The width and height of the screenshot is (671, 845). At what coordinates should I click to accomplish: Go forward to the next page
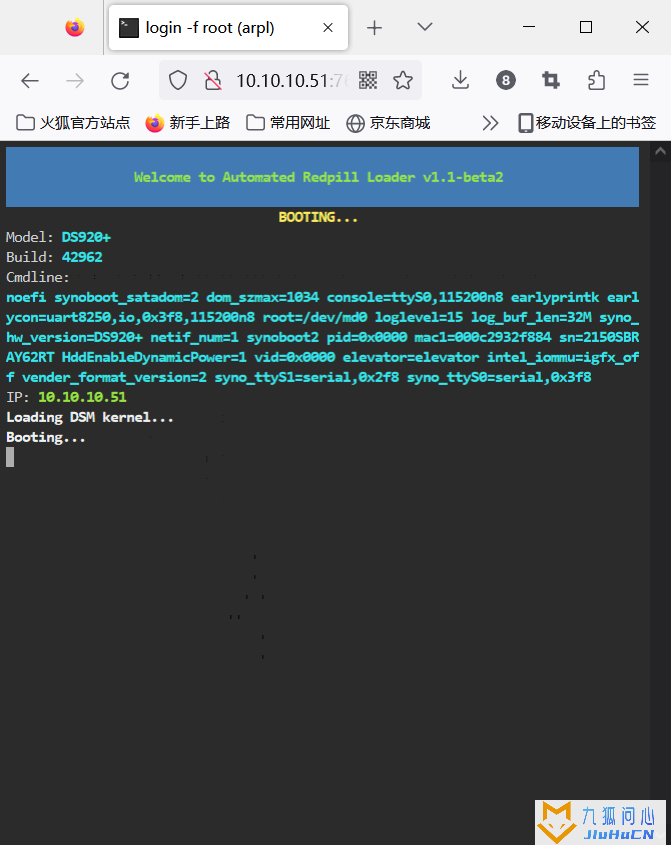pos(75,81)
